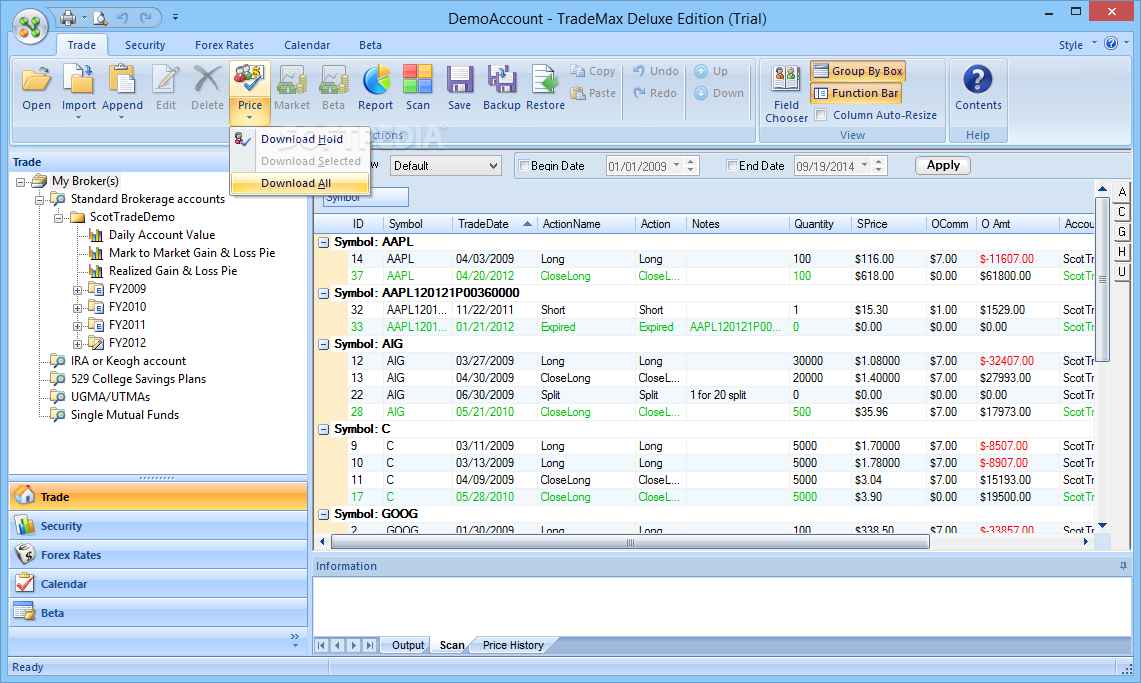Click the Scan icon in ribbon
This screenshot has width=1141, height=683.
(x=418, y=80)
